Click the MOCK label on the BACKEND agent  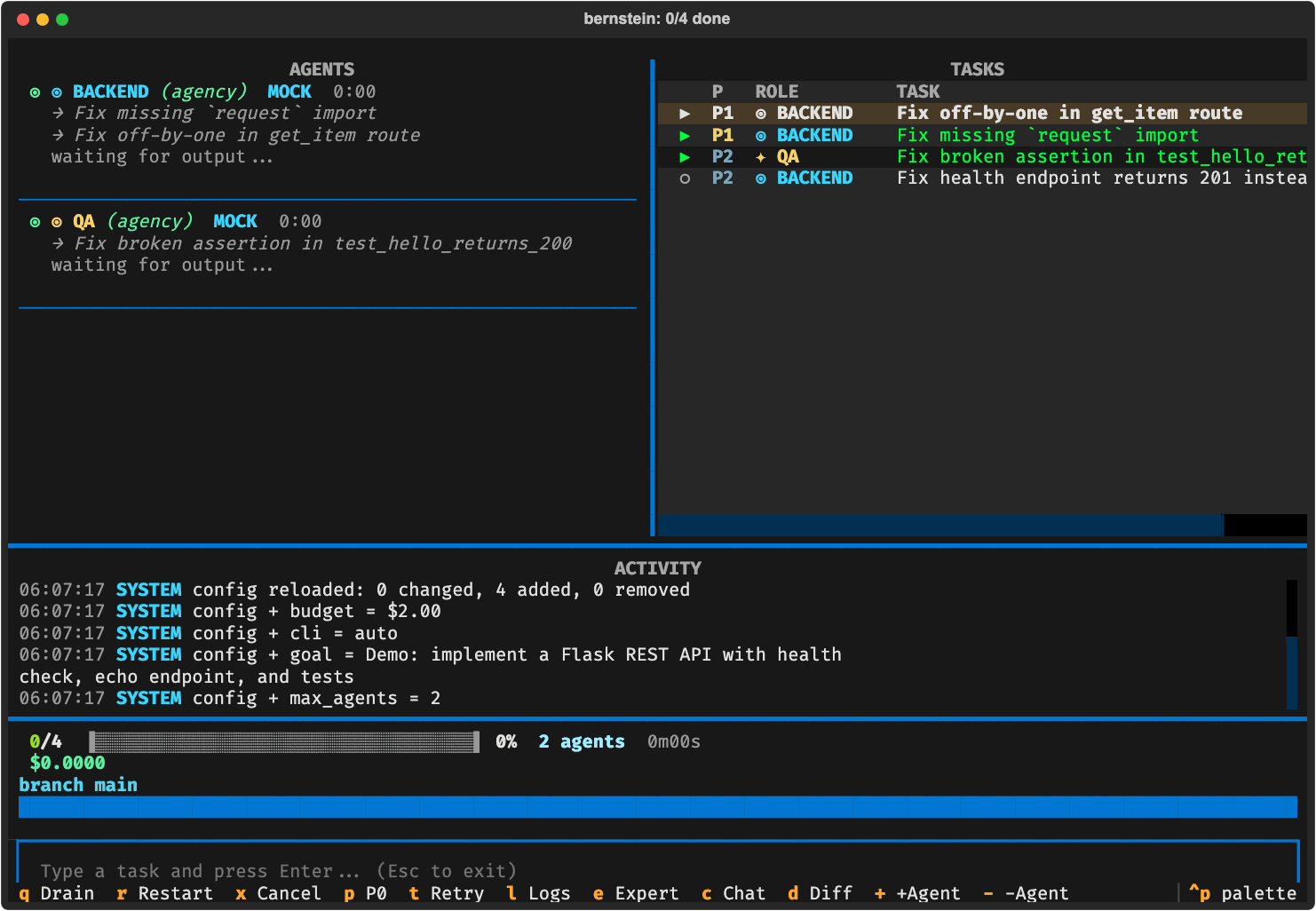pyautogui.click(x=289, y=91)
